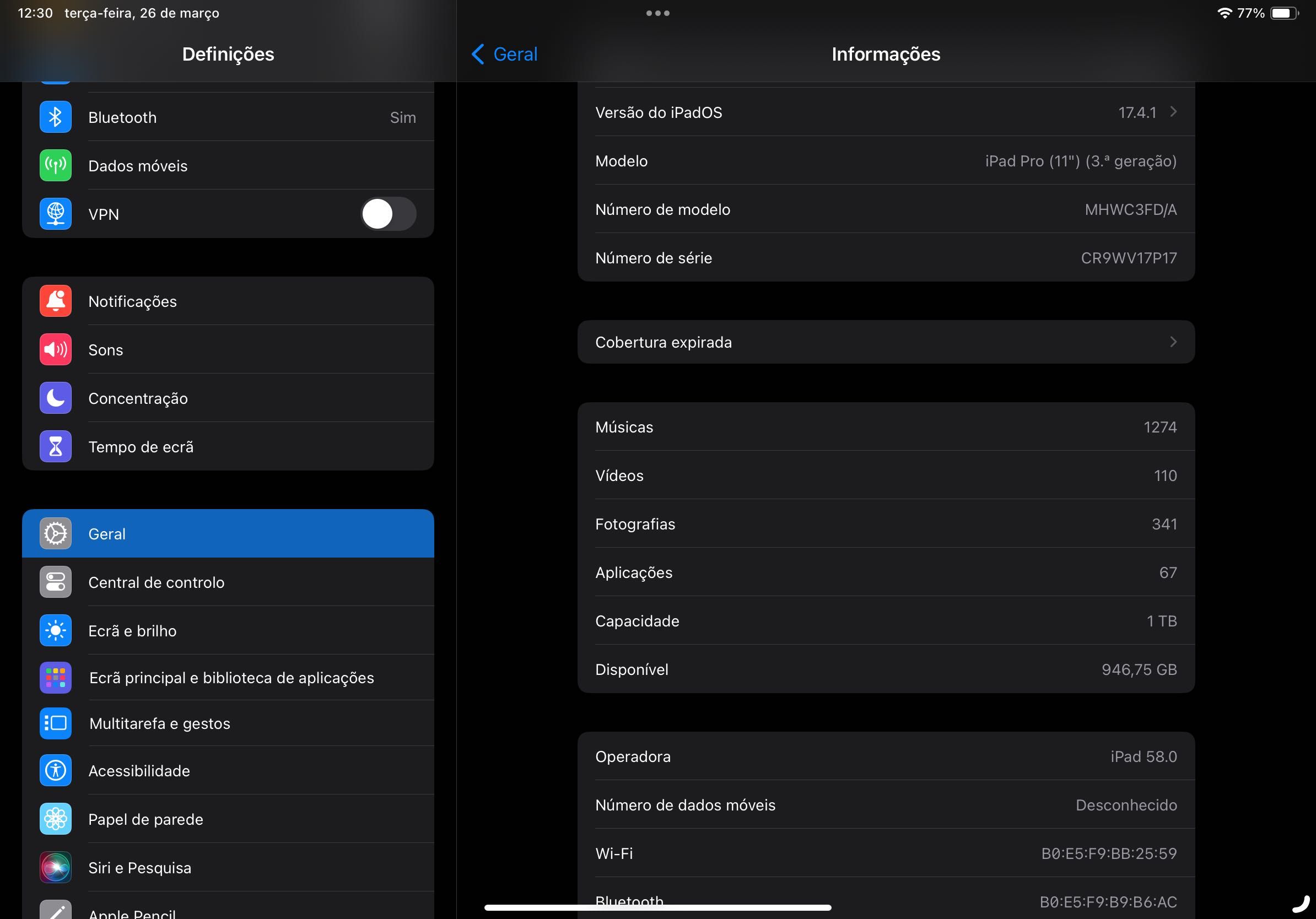Select Sons in the sidebar
Screen dimensions: 1316x919
click(x=228, y=349)
